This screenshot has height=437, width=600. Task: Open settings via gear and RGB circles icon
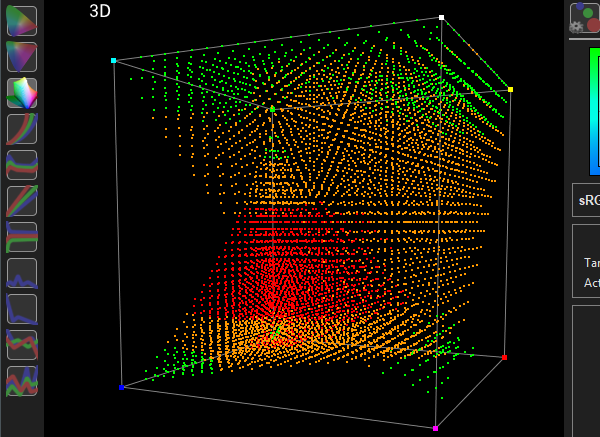pos(584,19)
